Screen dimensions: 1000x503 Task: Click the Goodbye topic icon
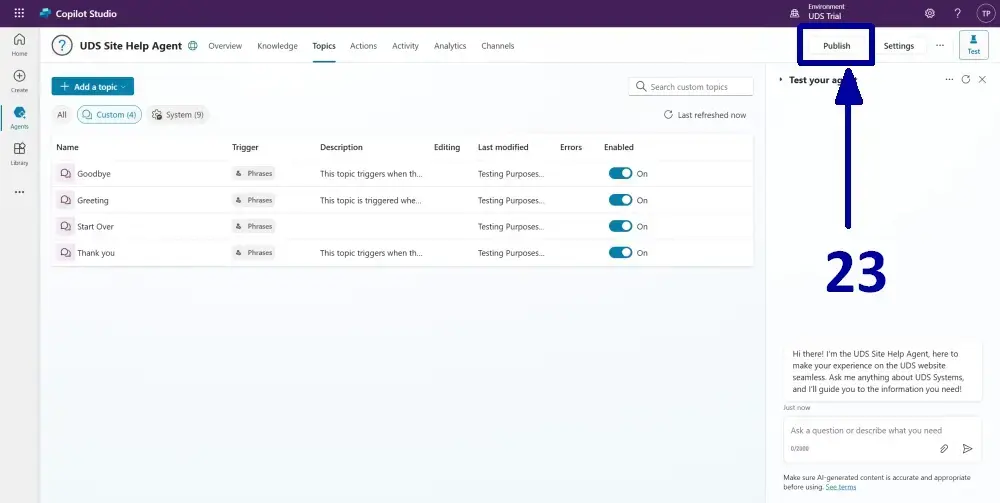point(65,173)
